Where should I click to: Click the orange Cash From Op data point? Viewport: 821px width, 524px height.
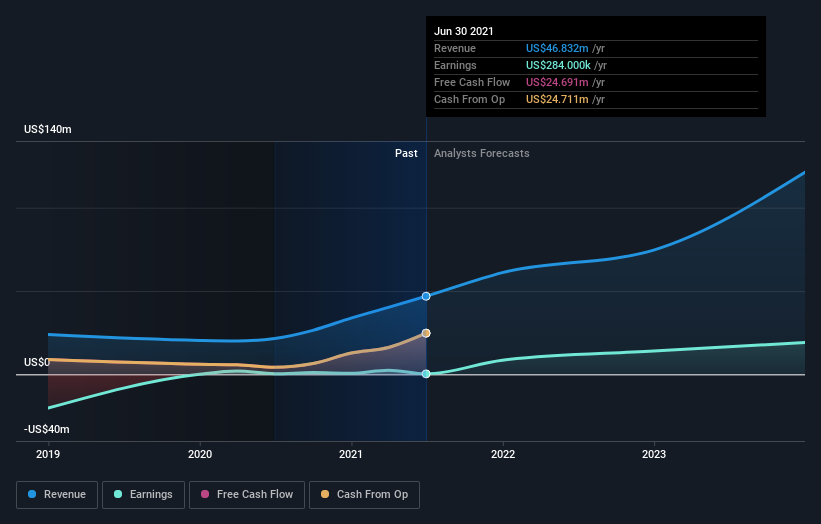point(426,333)
